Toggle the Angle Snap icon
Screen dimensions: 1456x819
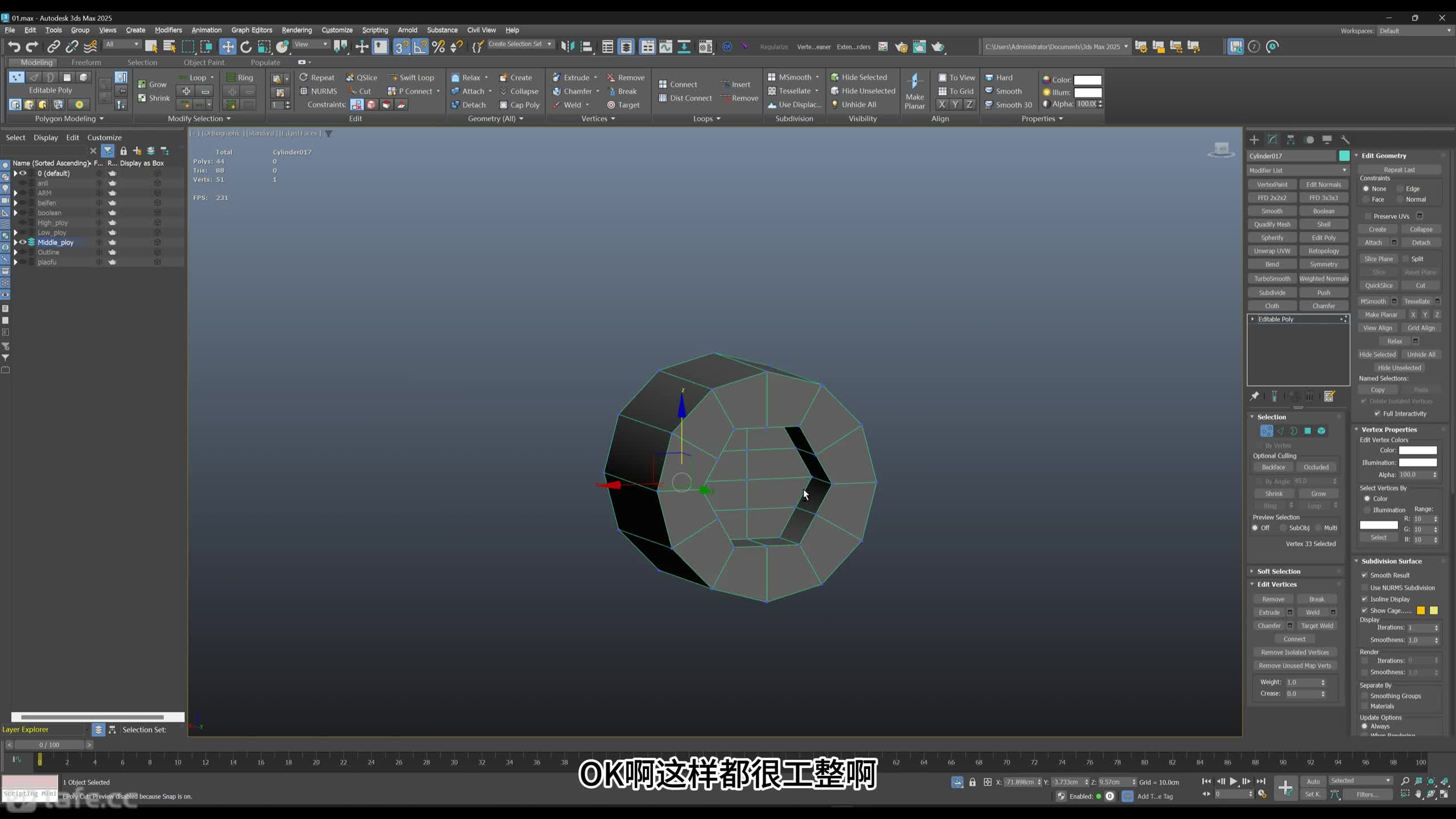pyautogui.click(x=420, y=47)
